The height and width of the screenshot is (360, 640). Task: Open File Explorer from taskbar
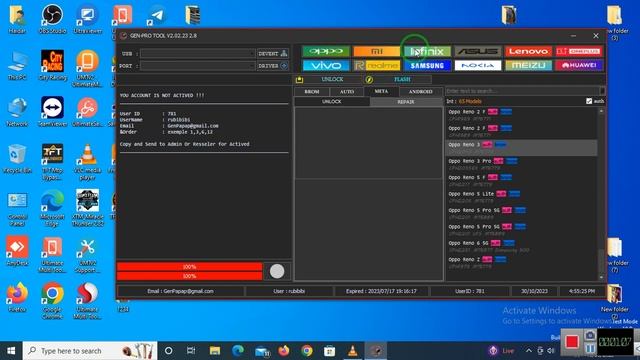215,351
